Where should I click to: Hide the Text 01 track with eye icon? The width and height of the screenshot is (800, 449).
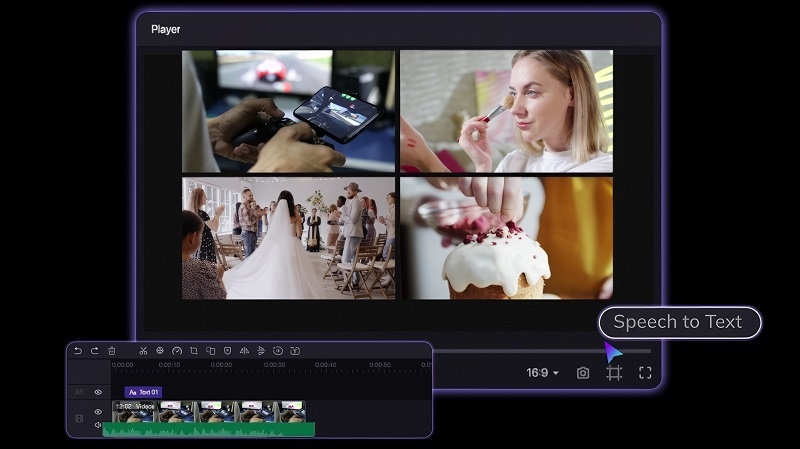[x=98, y=392]
